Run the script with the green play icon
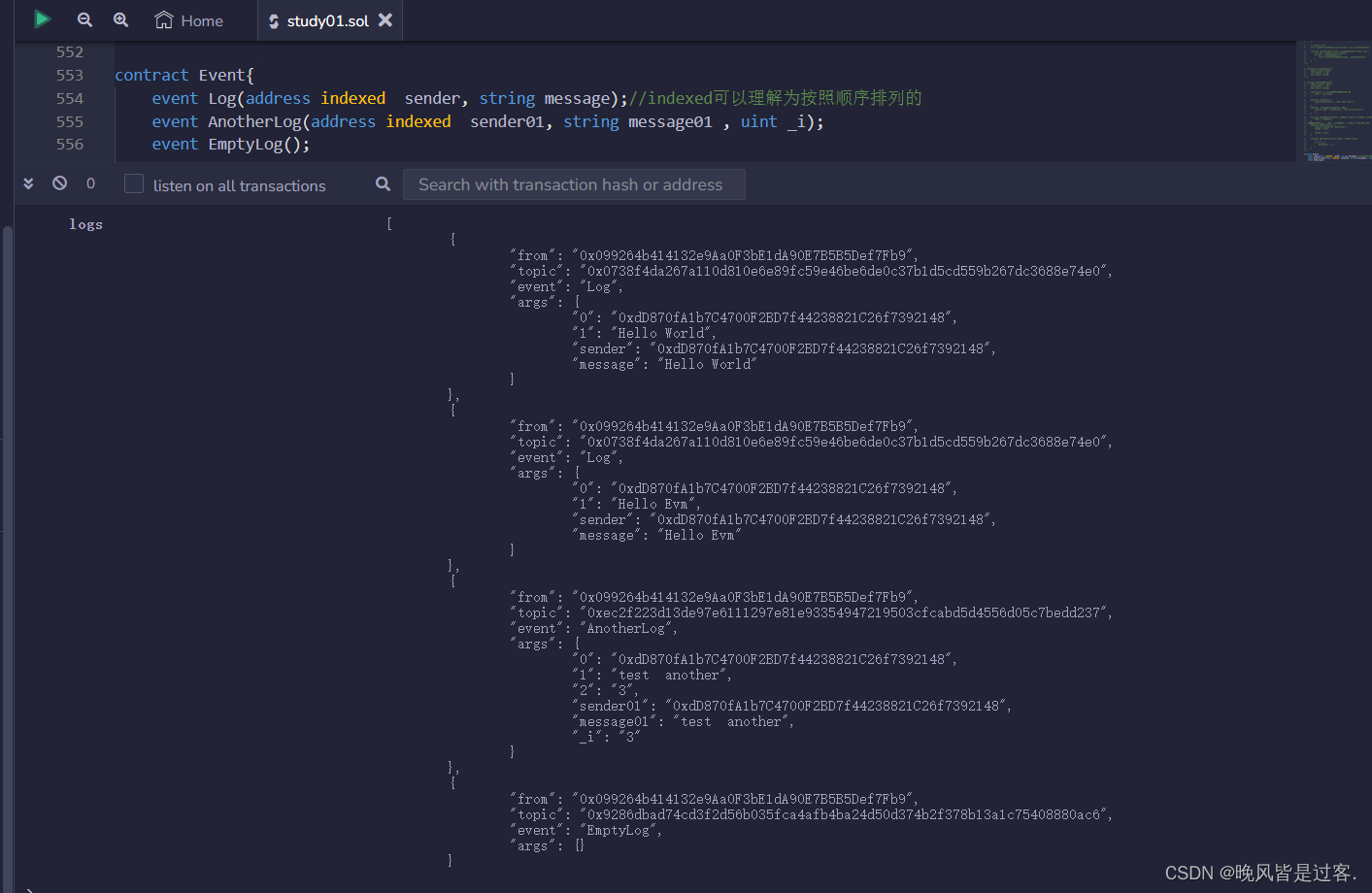 tap(42, 19)
